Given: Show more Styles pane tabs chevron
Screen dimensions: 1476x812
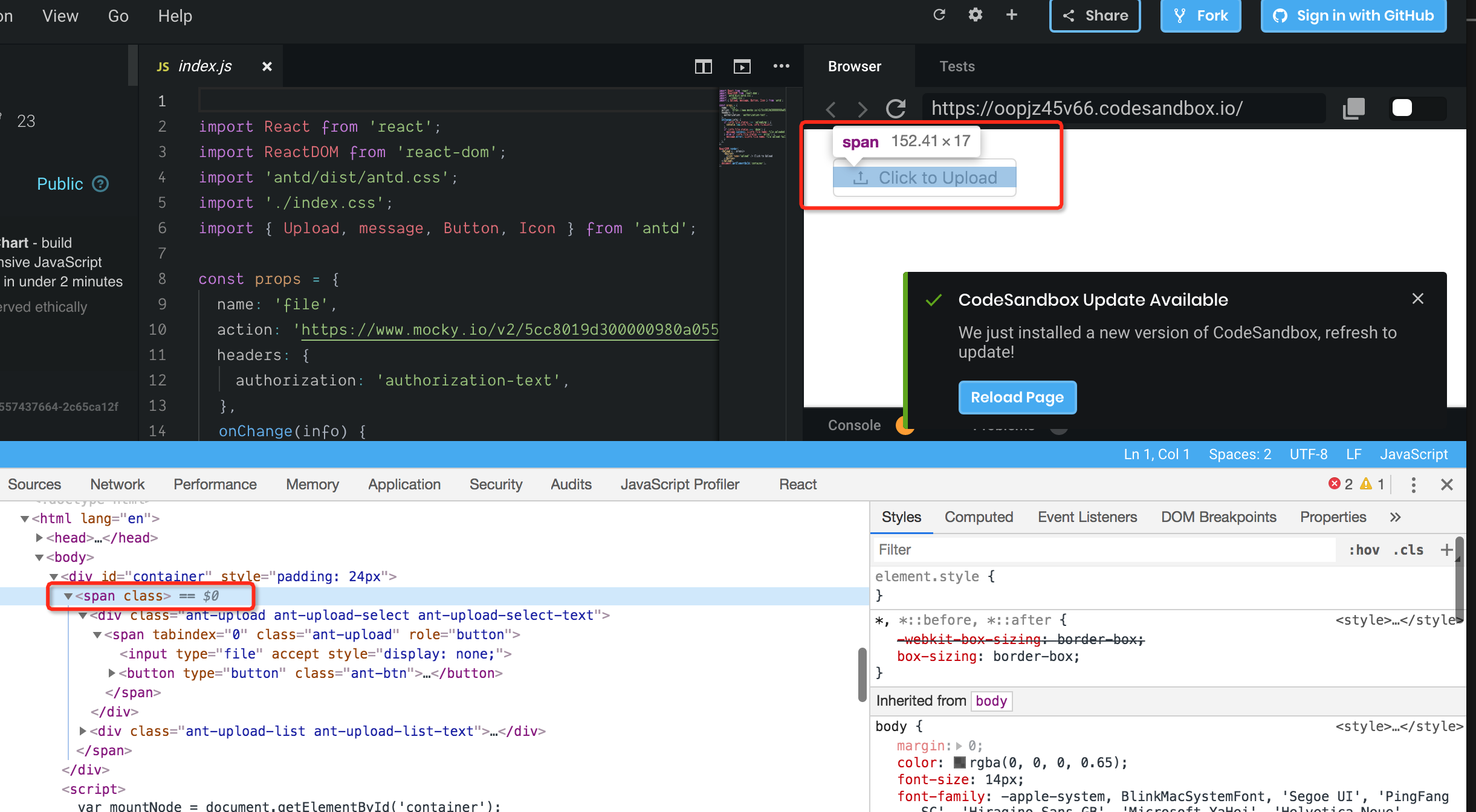Looking at the screenshot, I should (x=1395, y=517).
